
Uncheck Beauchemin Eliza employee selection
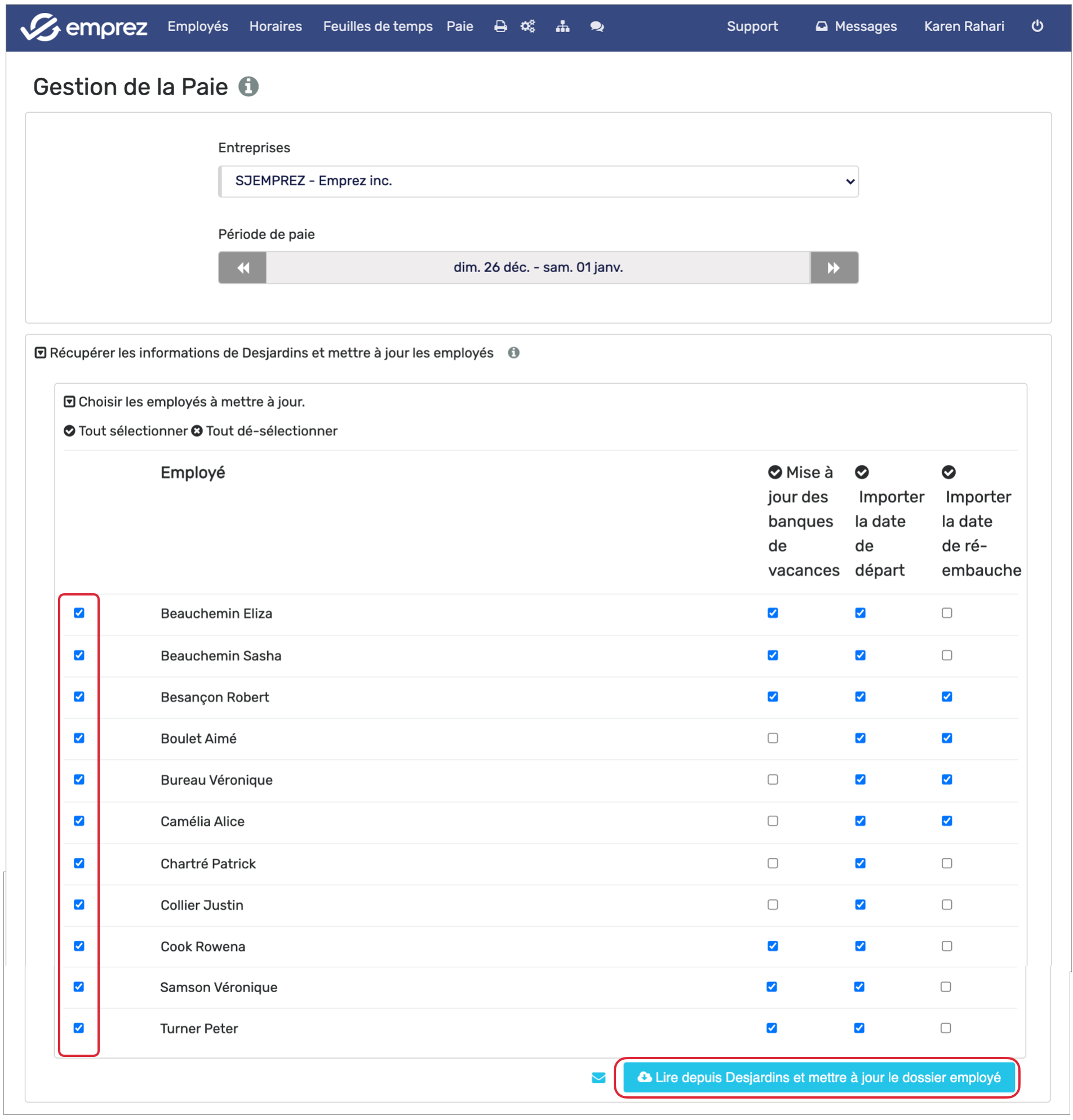tap(79, 613)
